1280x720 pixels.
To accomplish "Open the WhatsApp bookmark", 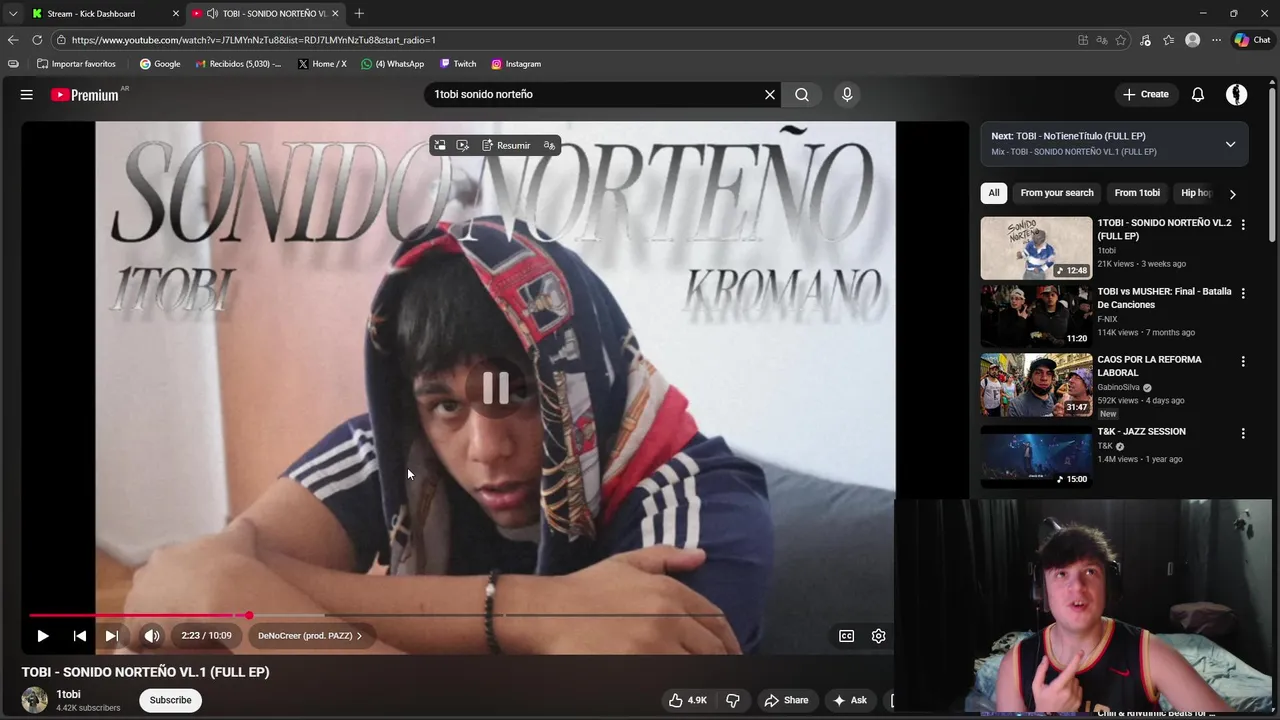I will pyautogui.click(x=393, y=64).
